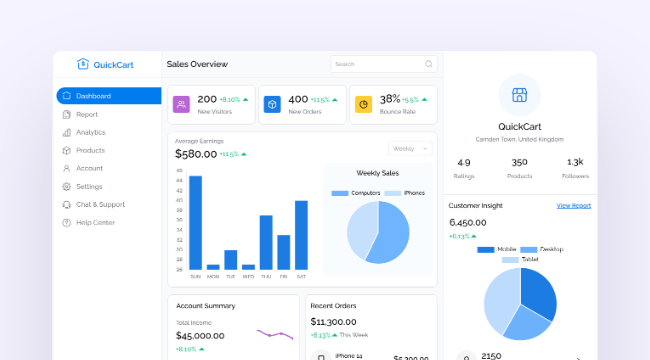Click the 38% Bounce Rate card
The height and width of the screenshot is (360, 650).
pos(393,105)
